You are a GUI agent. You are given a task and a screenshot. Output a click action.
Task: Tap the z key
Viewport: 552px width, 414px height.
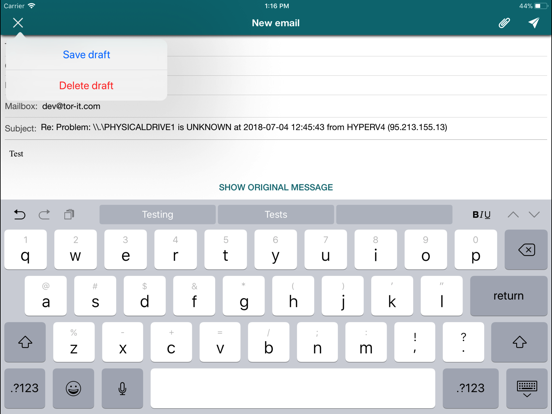74,342
